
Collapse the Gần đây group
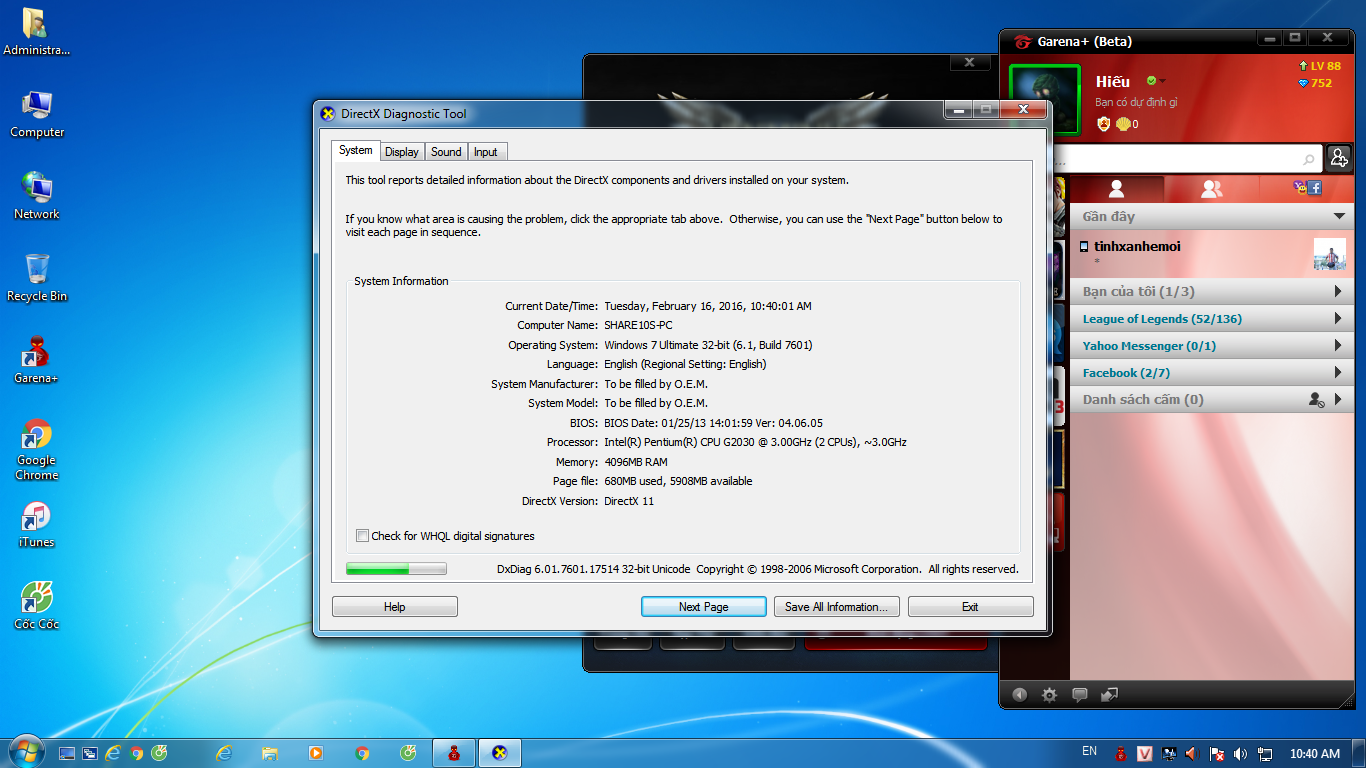click(1339, 216)
